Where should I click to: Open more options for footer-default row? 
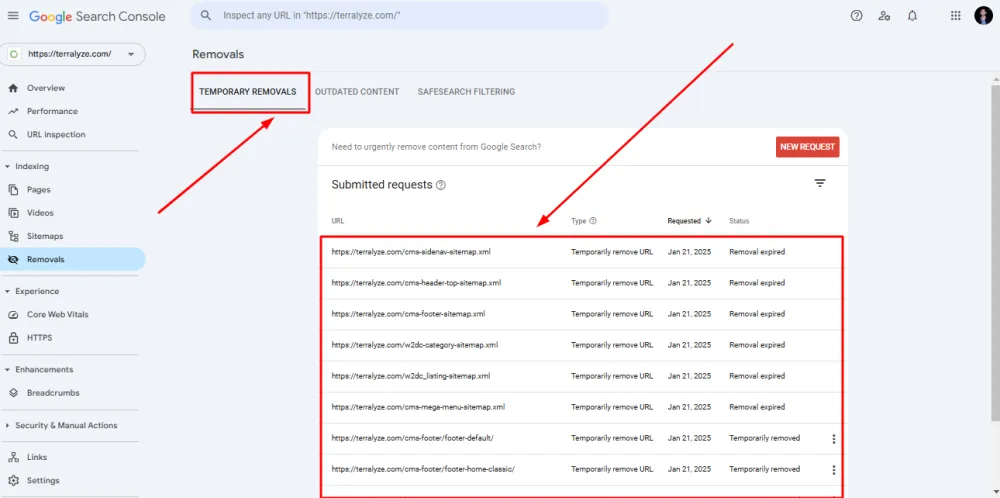[833, 439]
